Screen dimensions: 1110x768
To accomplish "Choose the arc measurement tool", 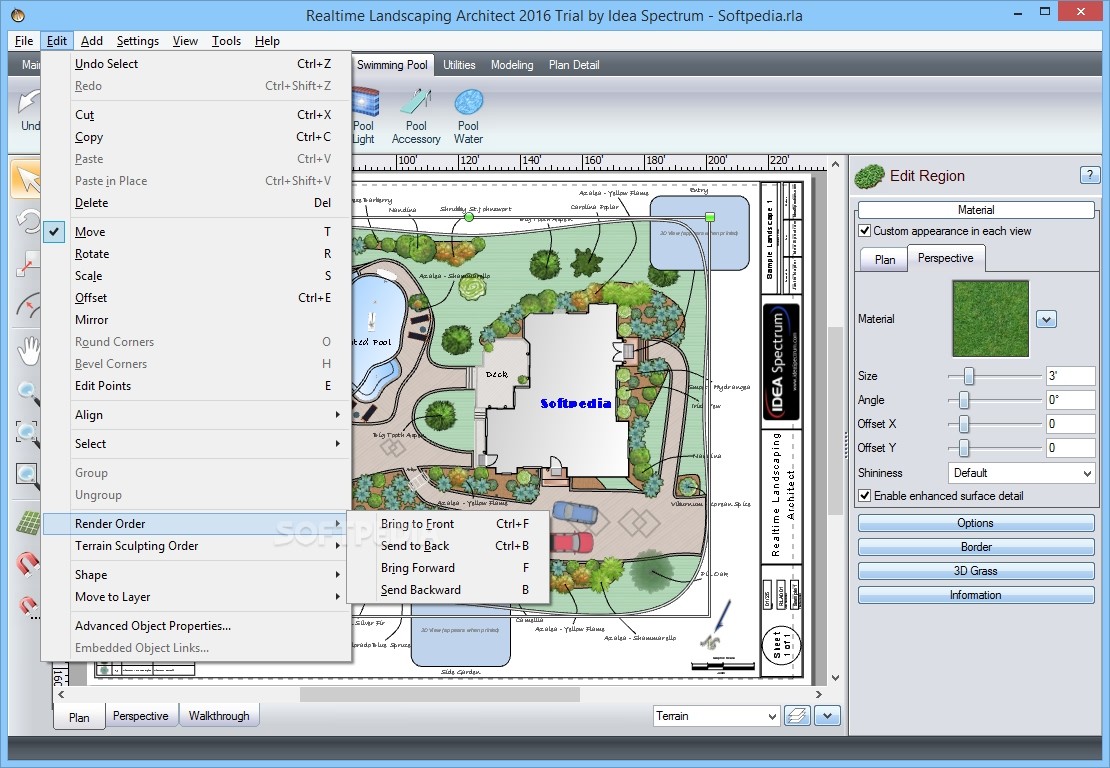I will click(27, 306).
